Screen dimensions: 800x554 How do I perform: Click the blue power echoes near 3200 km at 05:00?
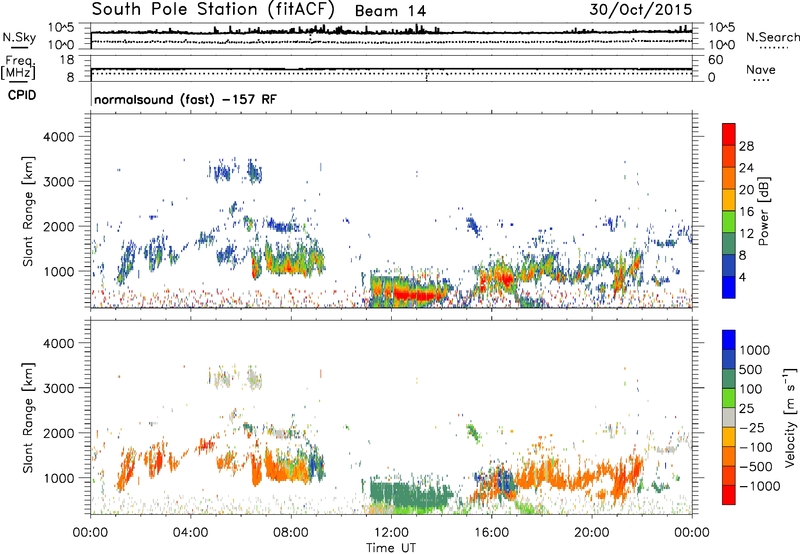[x=222, y=172]
